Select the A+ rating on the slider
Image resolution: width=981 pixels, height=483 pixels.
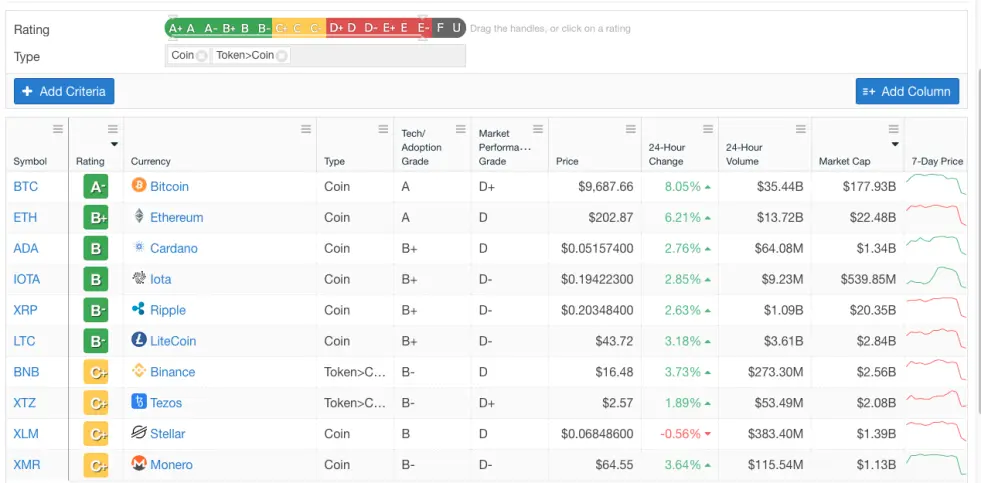point(175,28)
